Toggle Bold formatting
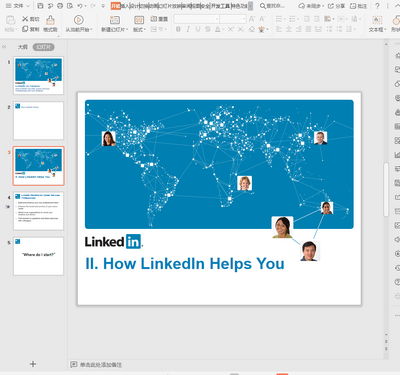 (x=178, y=29)
